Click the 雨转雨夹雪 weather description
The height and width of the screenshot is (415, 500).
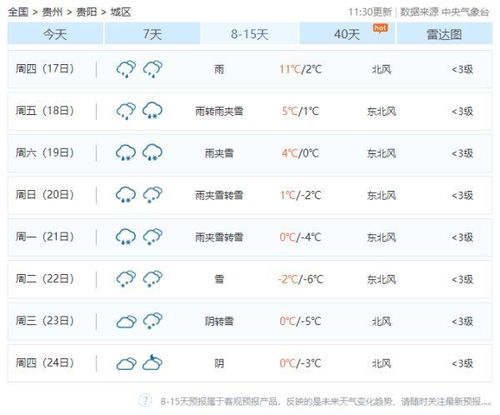pos(219,111)
